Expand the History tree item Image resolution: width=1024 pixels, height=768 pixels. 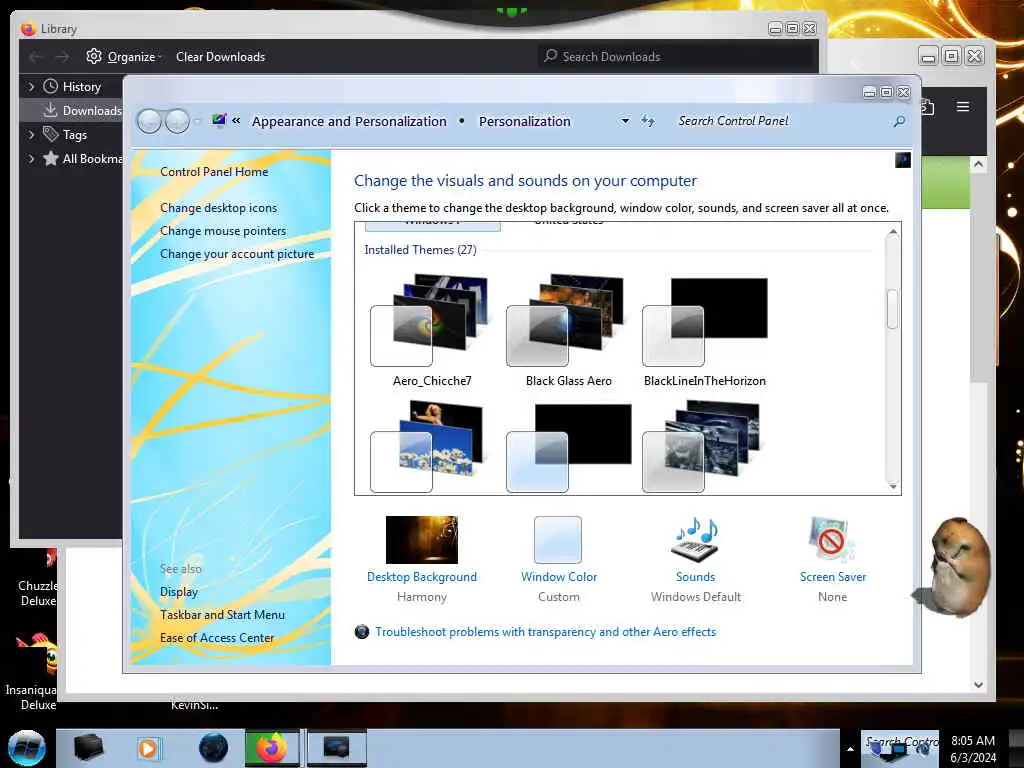tap(31, 86)
